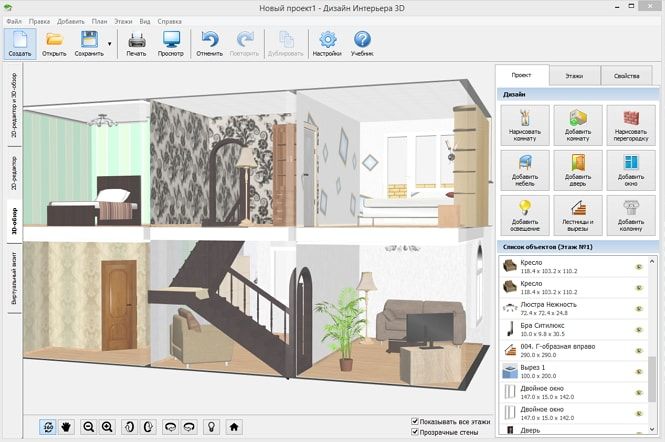Tilt view using right vertical rotate icon
665x442 pixels.
pos(148,427)
